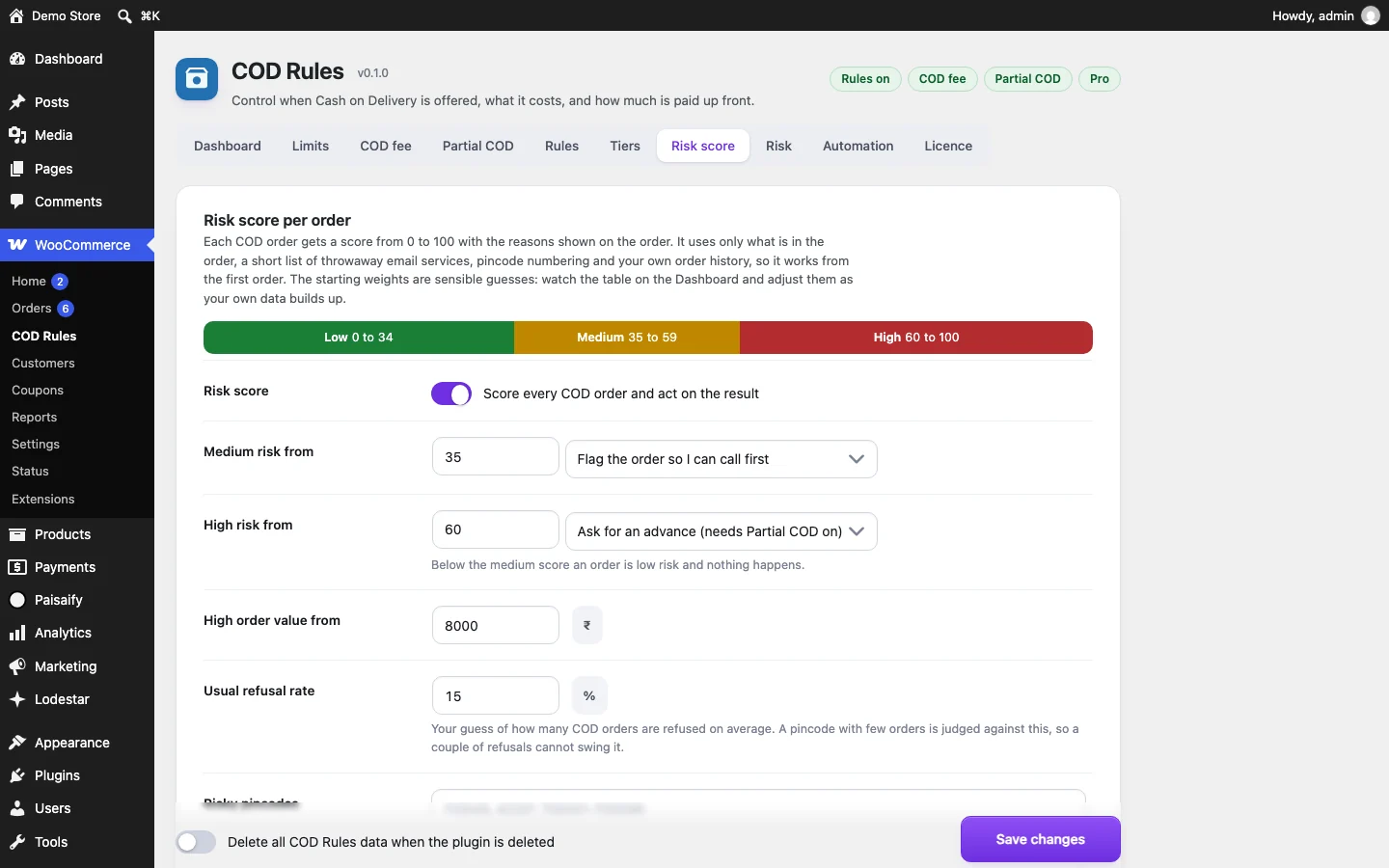Open the High risk action dropdown
Screen dimensions: 1389x868
[722, 531]
